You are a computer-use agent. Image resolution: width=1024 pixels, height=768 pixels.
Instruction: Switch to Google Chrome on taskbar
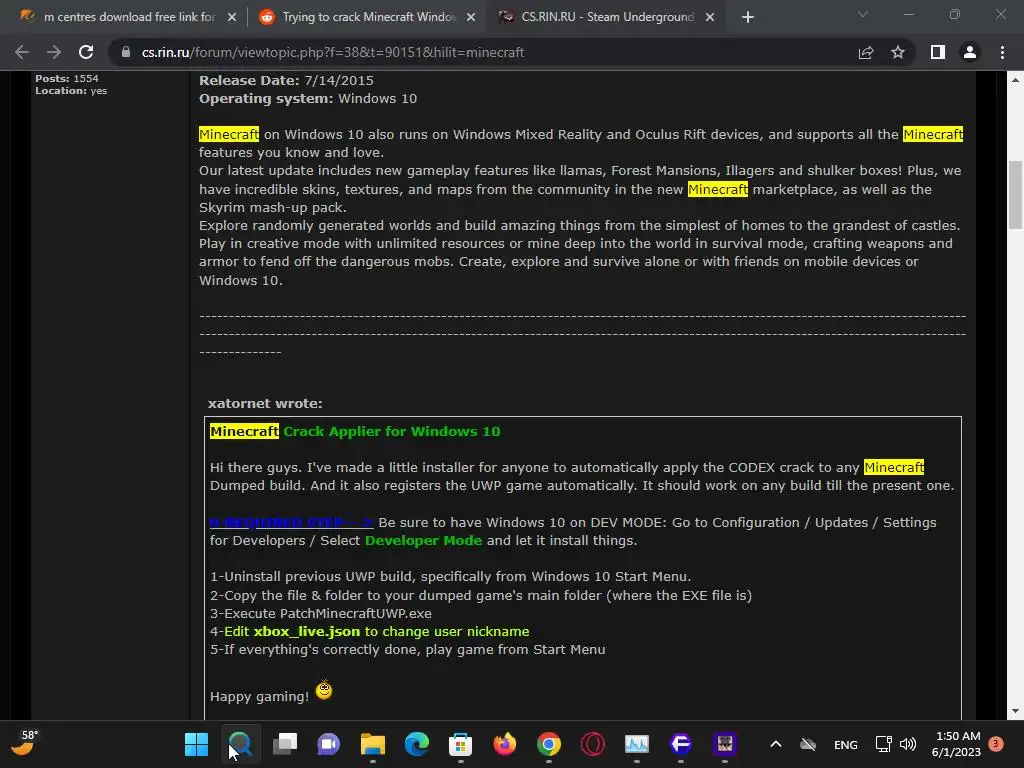click(x=549, y=744)
